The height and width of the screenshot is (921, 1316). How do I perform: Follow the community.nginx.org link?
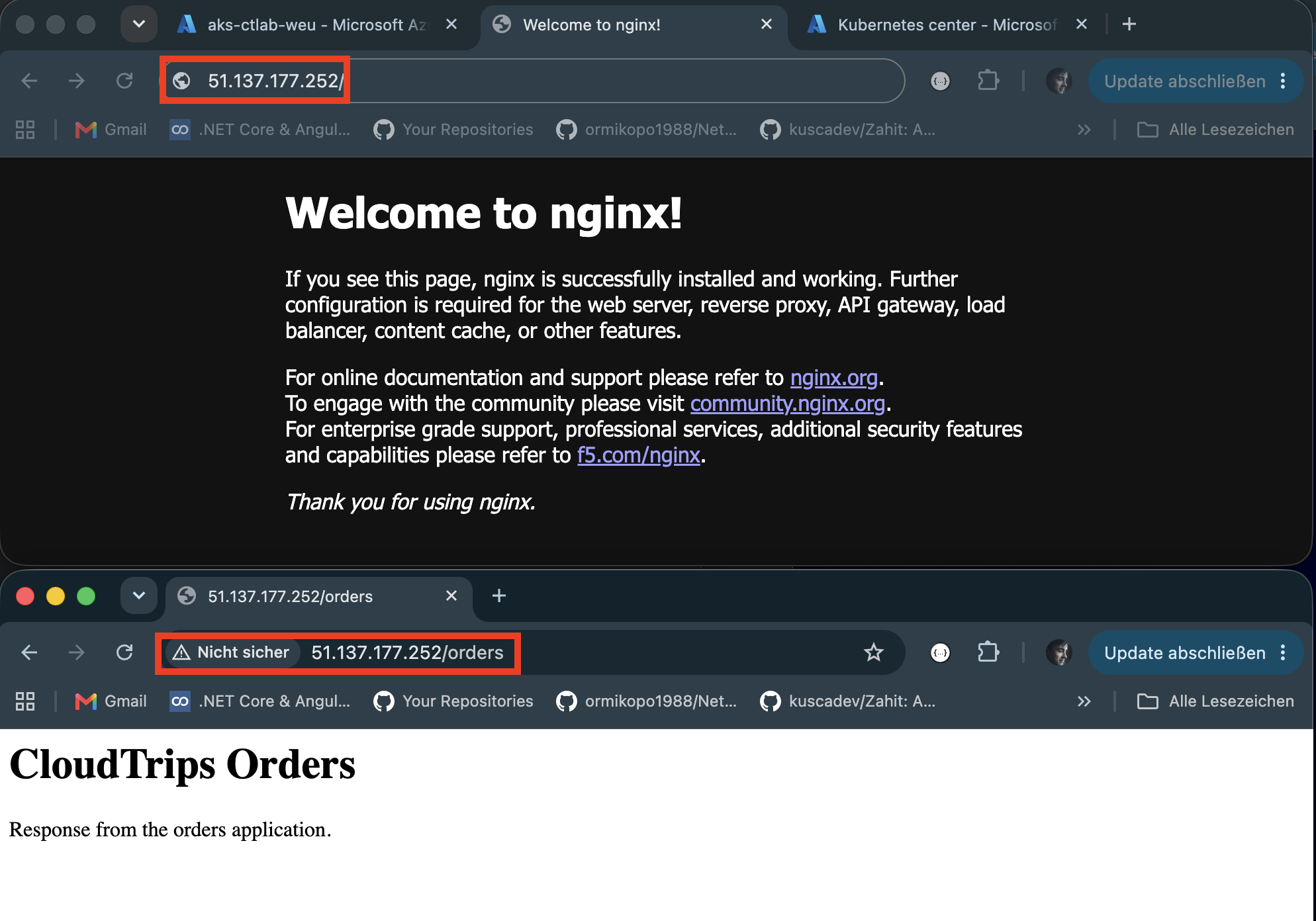pos(788,404)
